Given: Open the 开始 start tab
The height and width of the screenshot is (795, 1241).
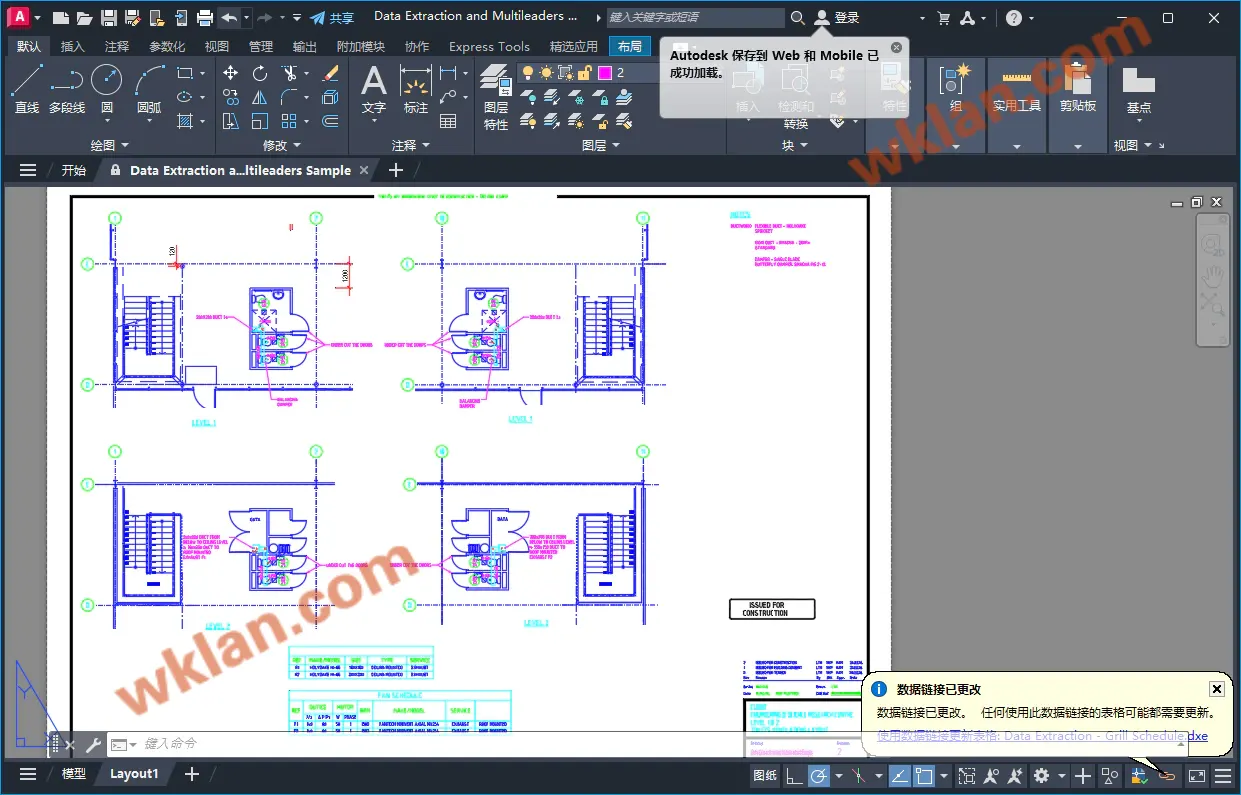Looking at the screenshot, I should (x=73, y=171).
